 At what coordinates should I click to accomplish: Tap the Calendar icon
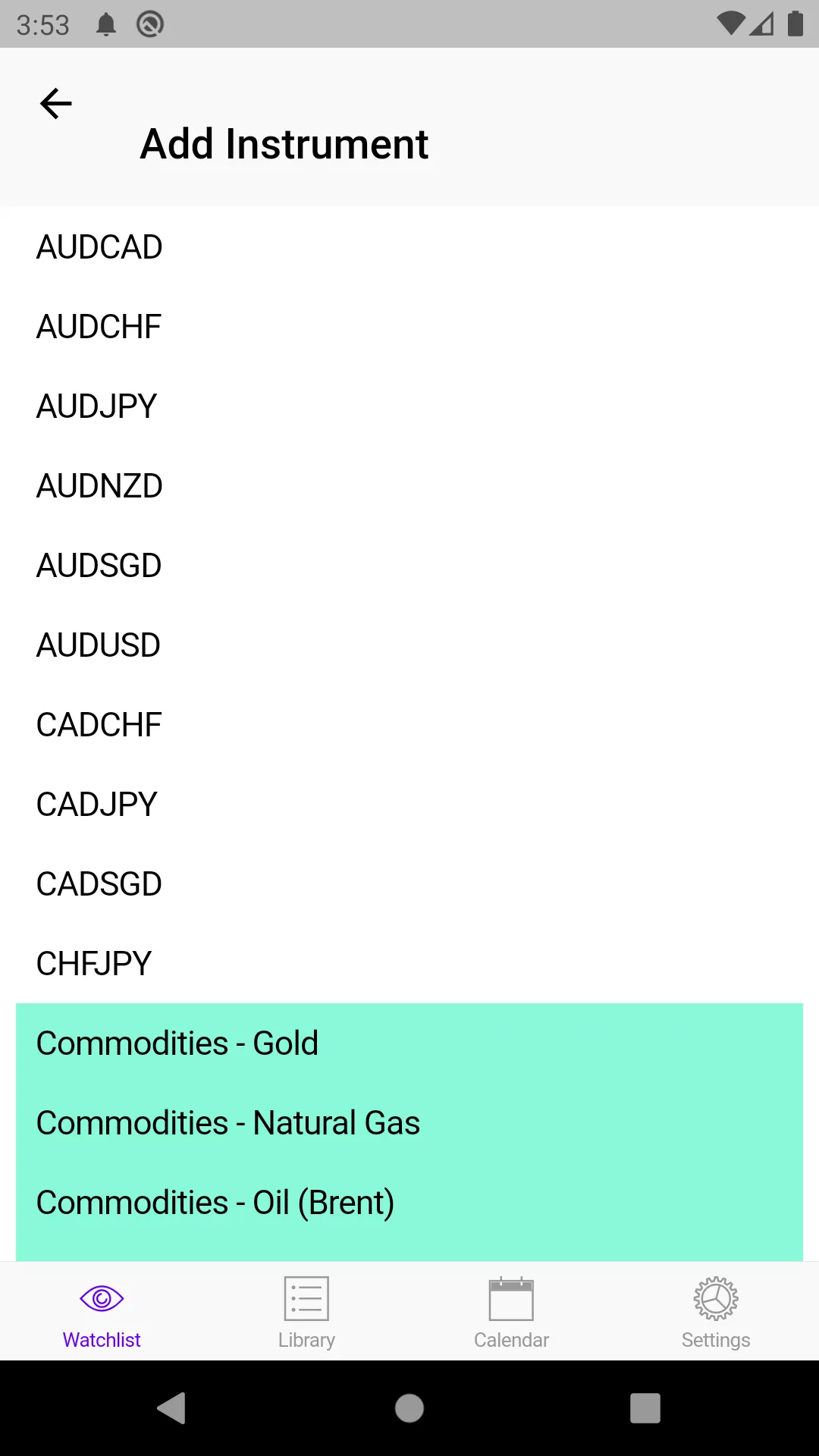(511, 1298)
